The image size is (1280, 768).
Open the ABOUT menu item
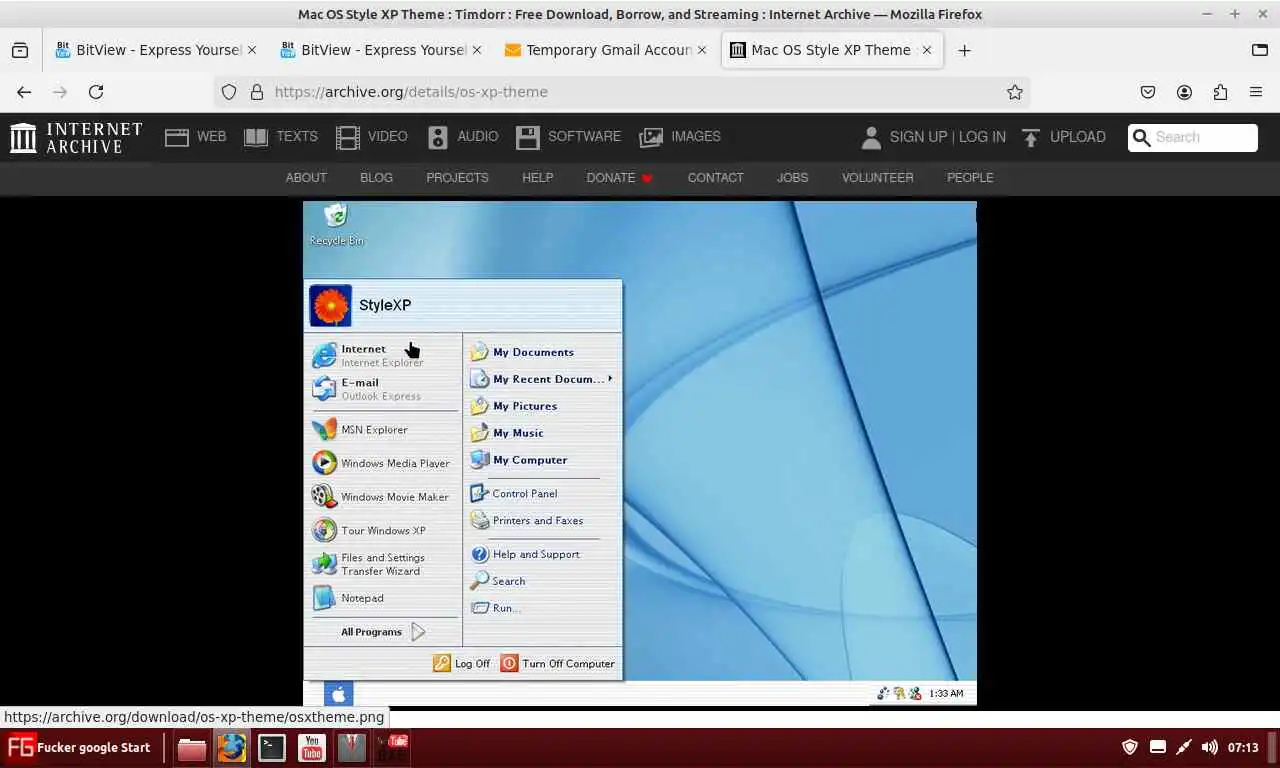coord(306,178)
